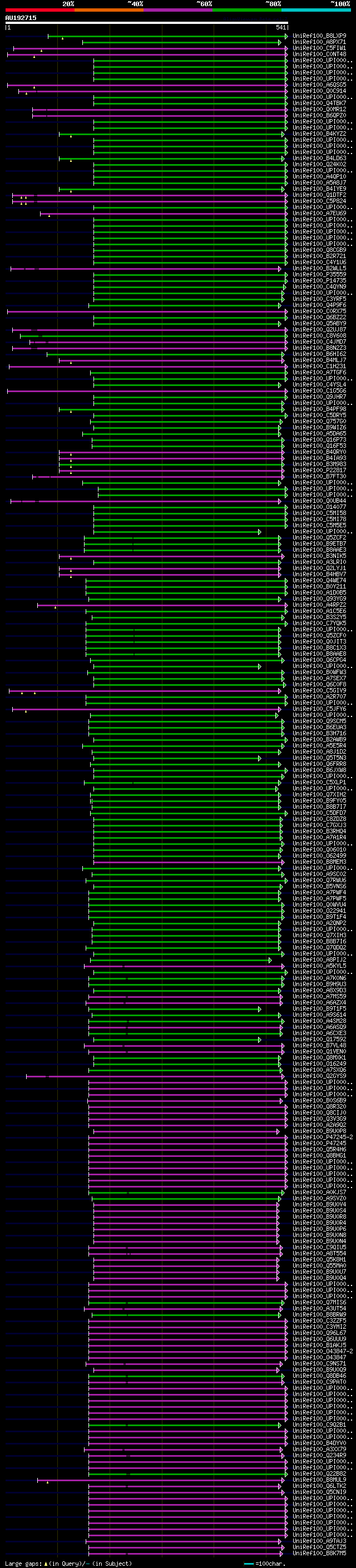356x1568 pixels.
Task: Open hit UniRef100_A8PX71
Action: pos(319,42)
